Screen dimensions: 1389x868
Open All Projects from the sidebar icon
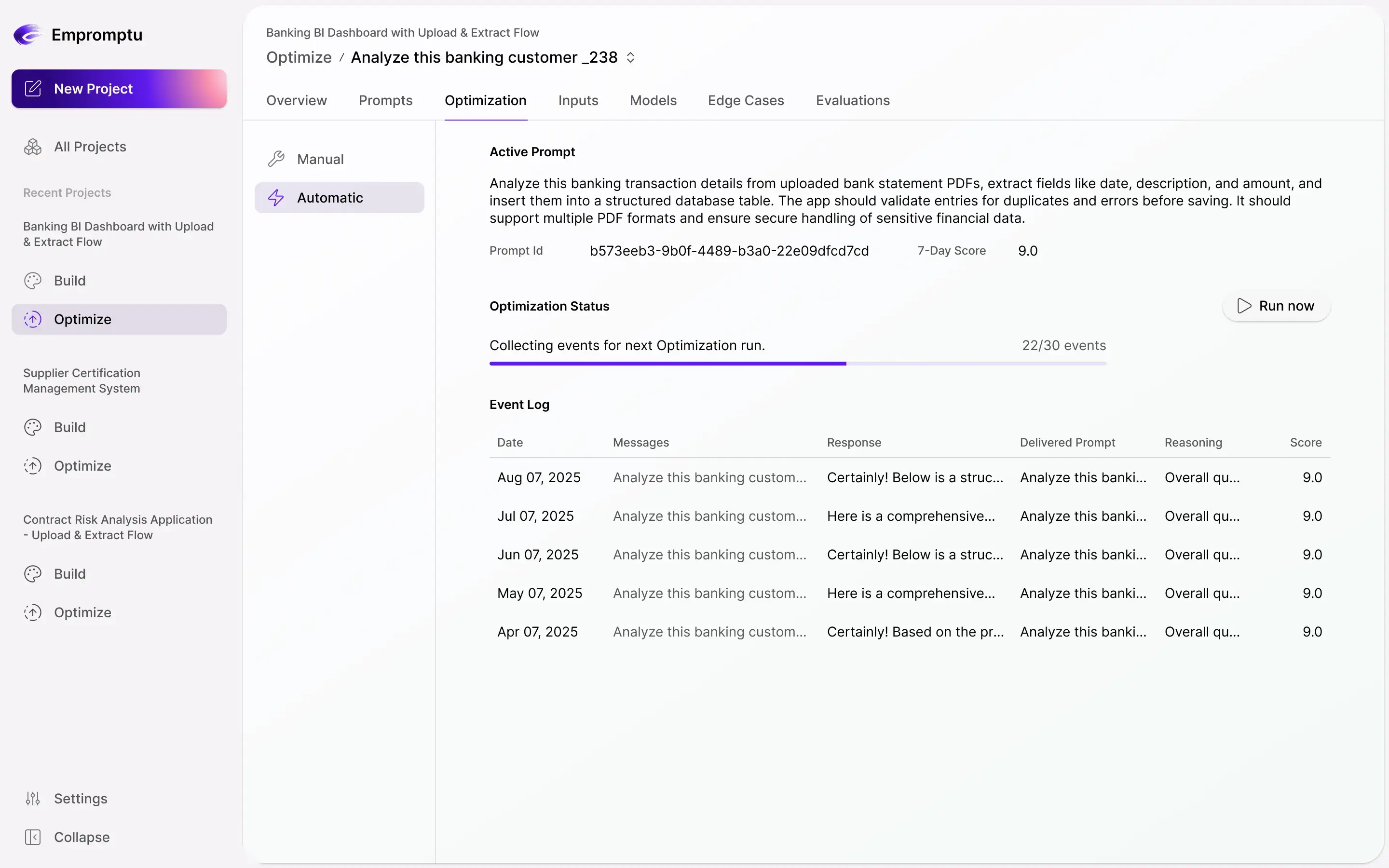pos(33,147)
